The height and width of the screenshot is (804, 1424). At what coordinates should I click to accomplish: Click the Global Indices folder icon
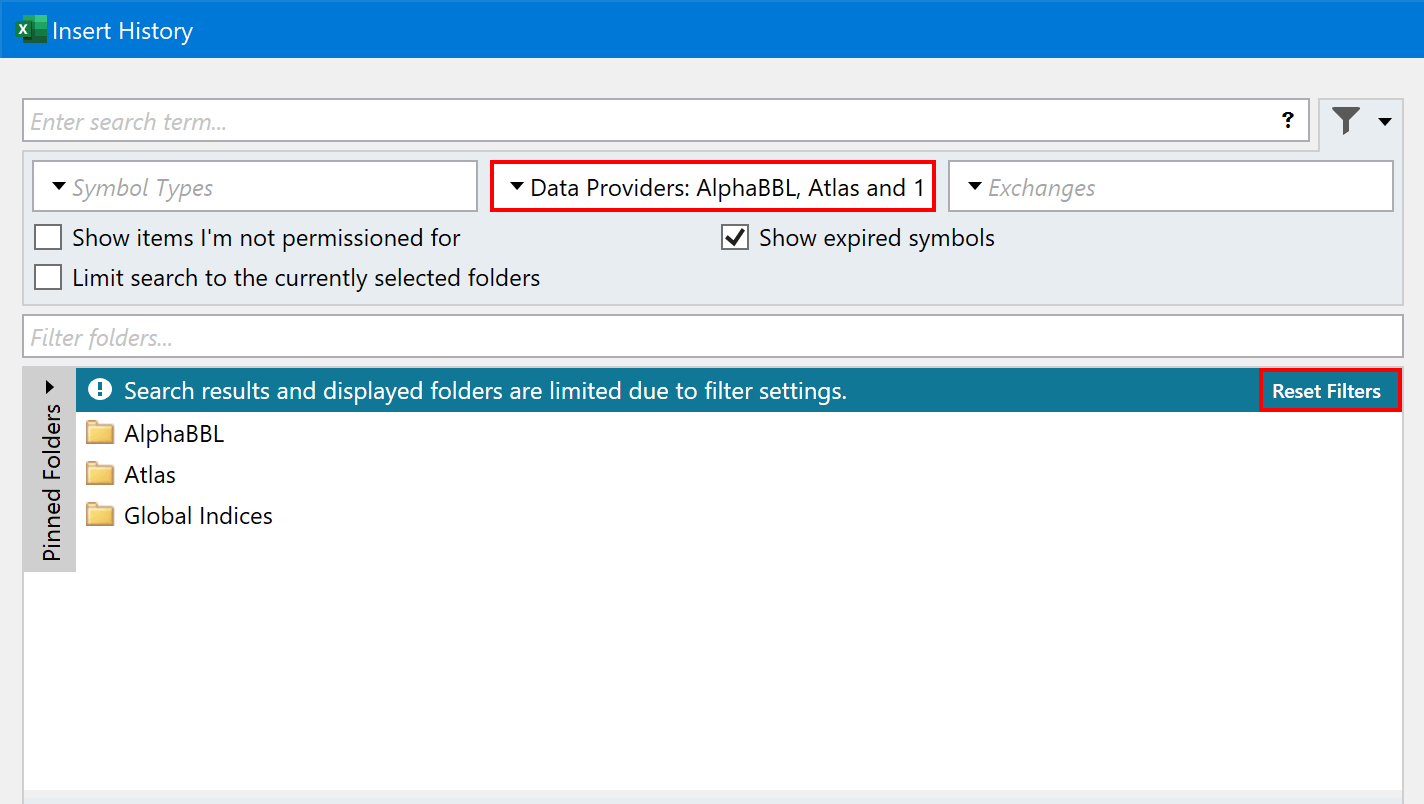100,515
